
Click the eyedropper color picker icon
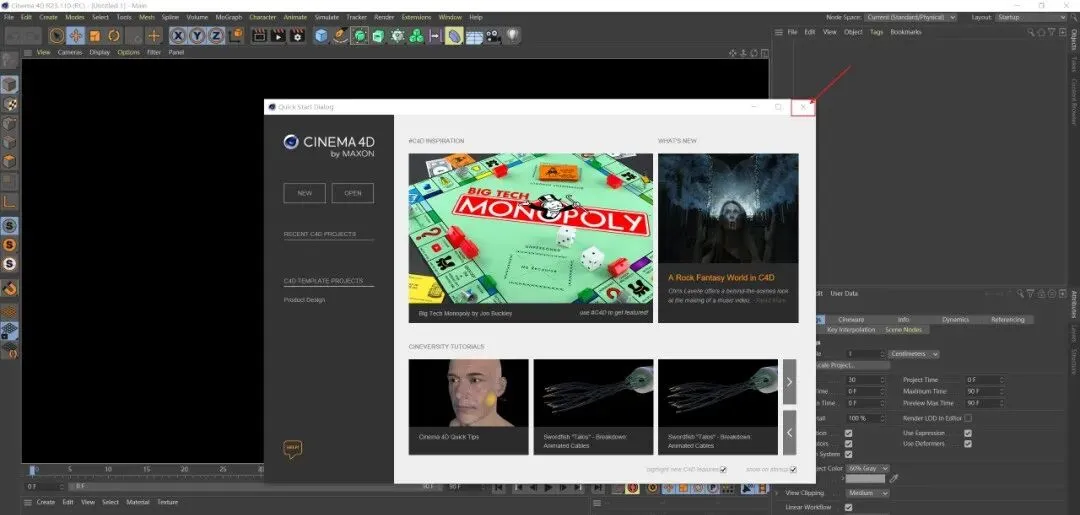[x=894, y=477]
